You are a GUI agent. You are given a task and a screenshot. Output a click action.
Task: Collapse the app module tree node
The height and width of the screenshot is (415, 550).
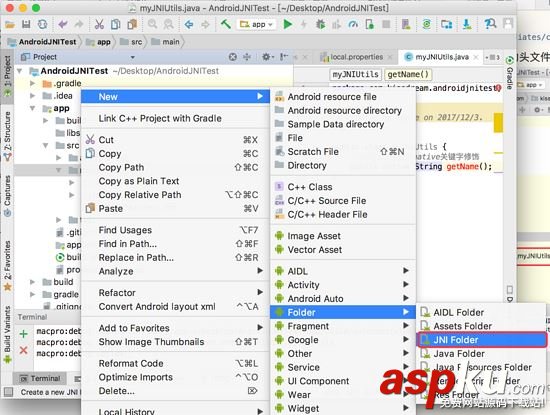33,108
